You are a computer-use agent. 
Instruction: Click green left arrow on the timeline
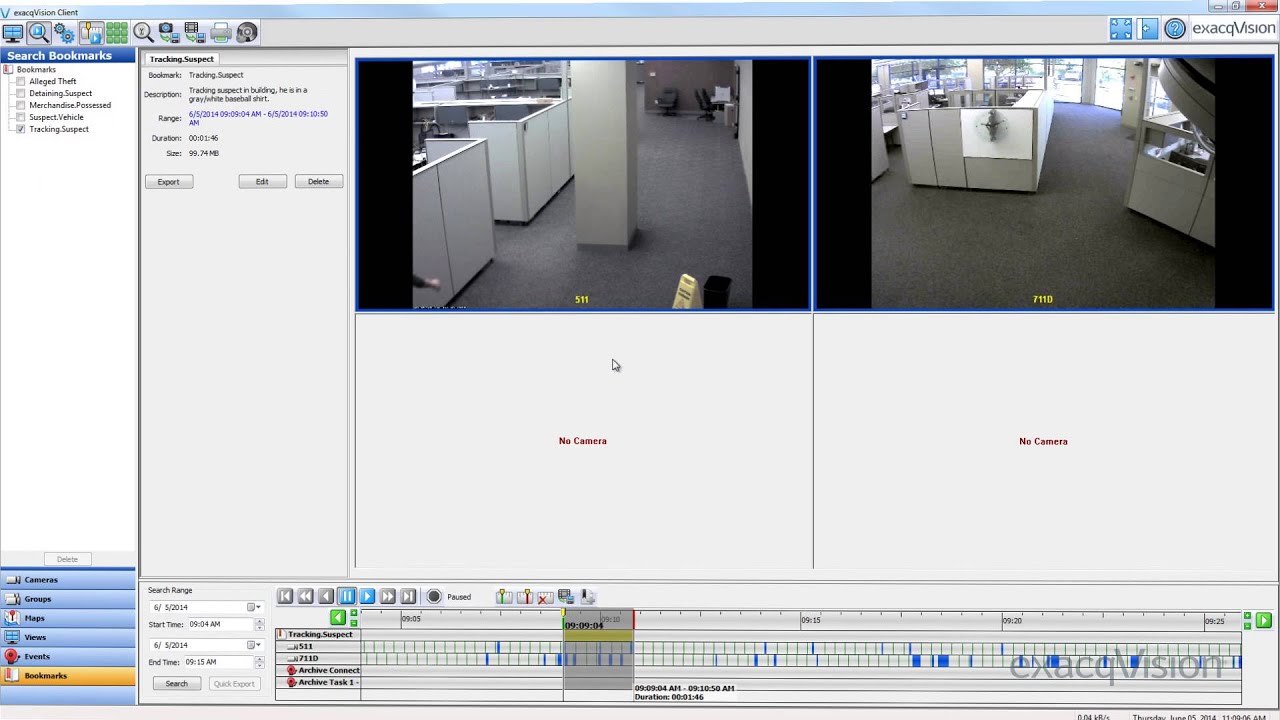338,618
